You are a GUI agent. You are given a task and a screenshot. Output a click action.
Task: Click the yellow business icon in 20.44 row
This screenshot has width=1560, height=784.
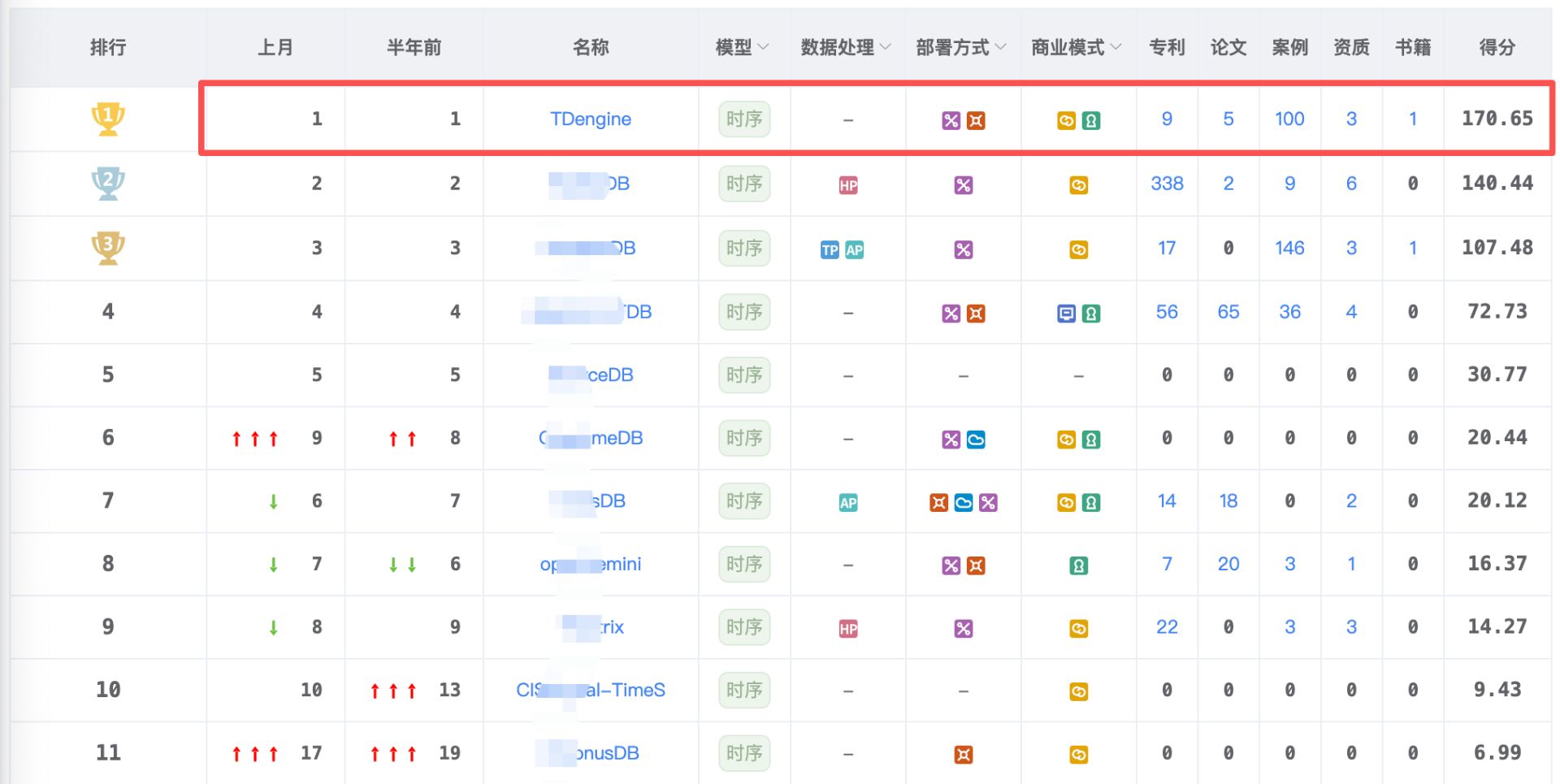pyautogui.click(x=1066, y=440)
